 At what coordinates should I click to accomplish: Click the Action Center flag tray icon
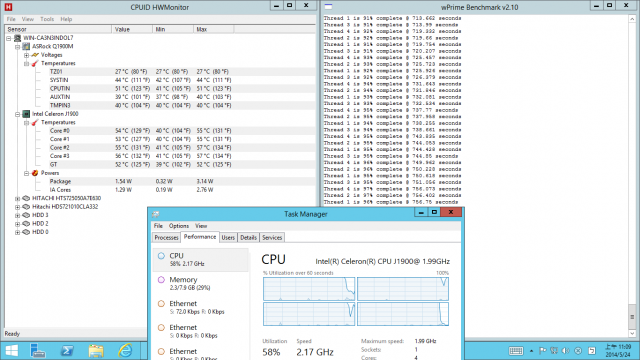(542, 351)
